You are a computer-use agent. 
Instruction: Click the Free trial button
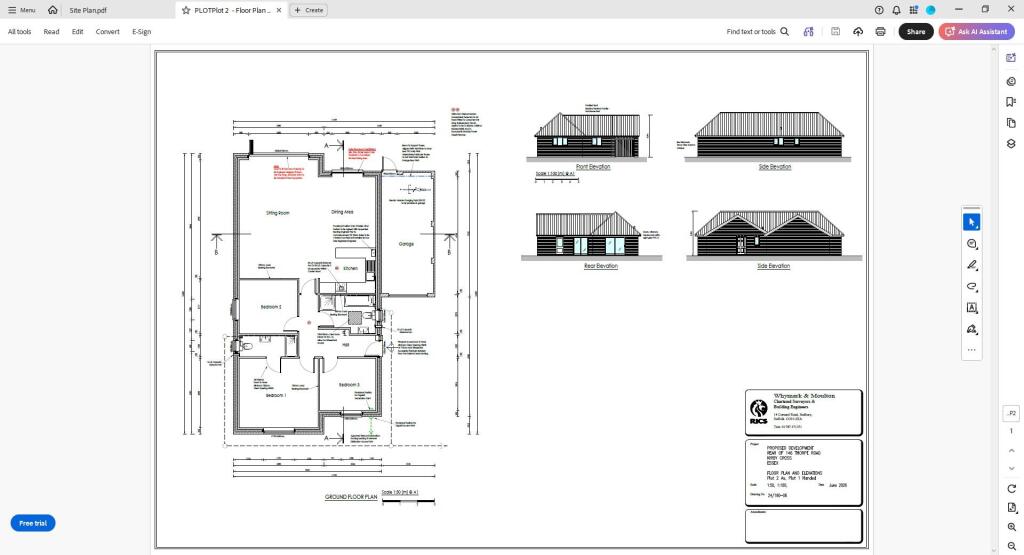pyautogui.click(x=33, y=523)
